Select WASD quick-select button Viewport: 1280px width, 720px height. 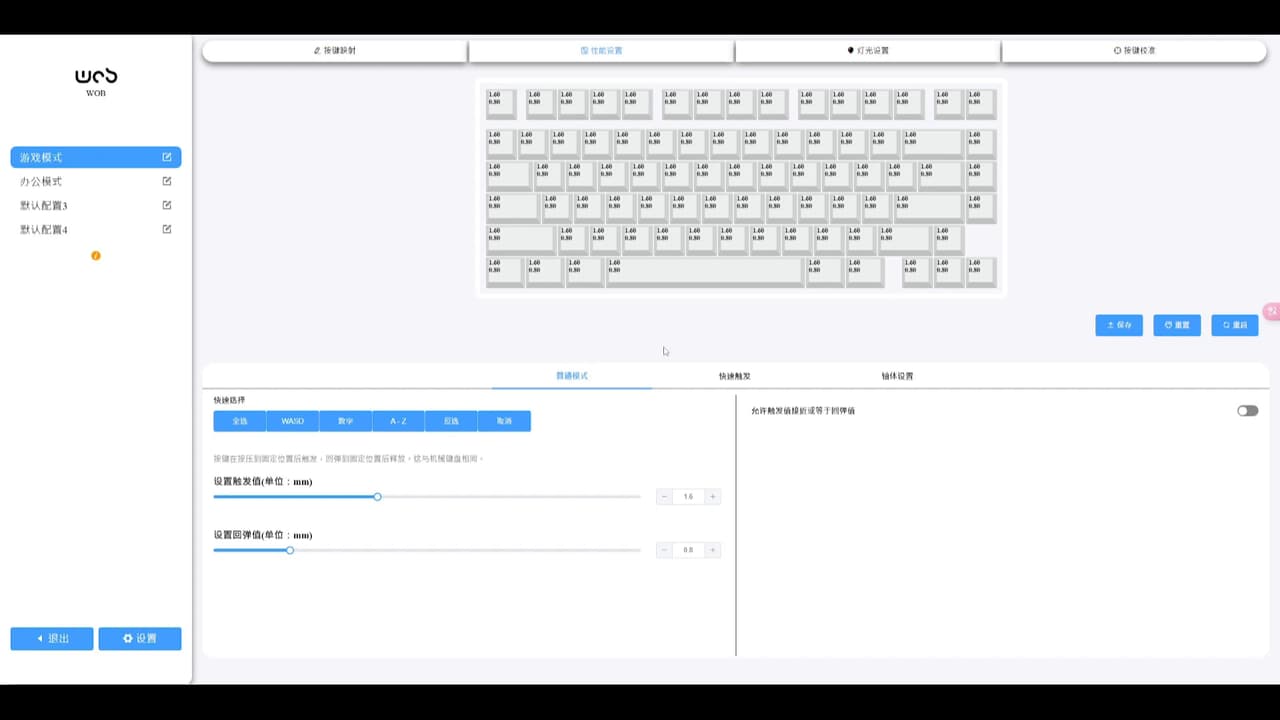[292, 421]
